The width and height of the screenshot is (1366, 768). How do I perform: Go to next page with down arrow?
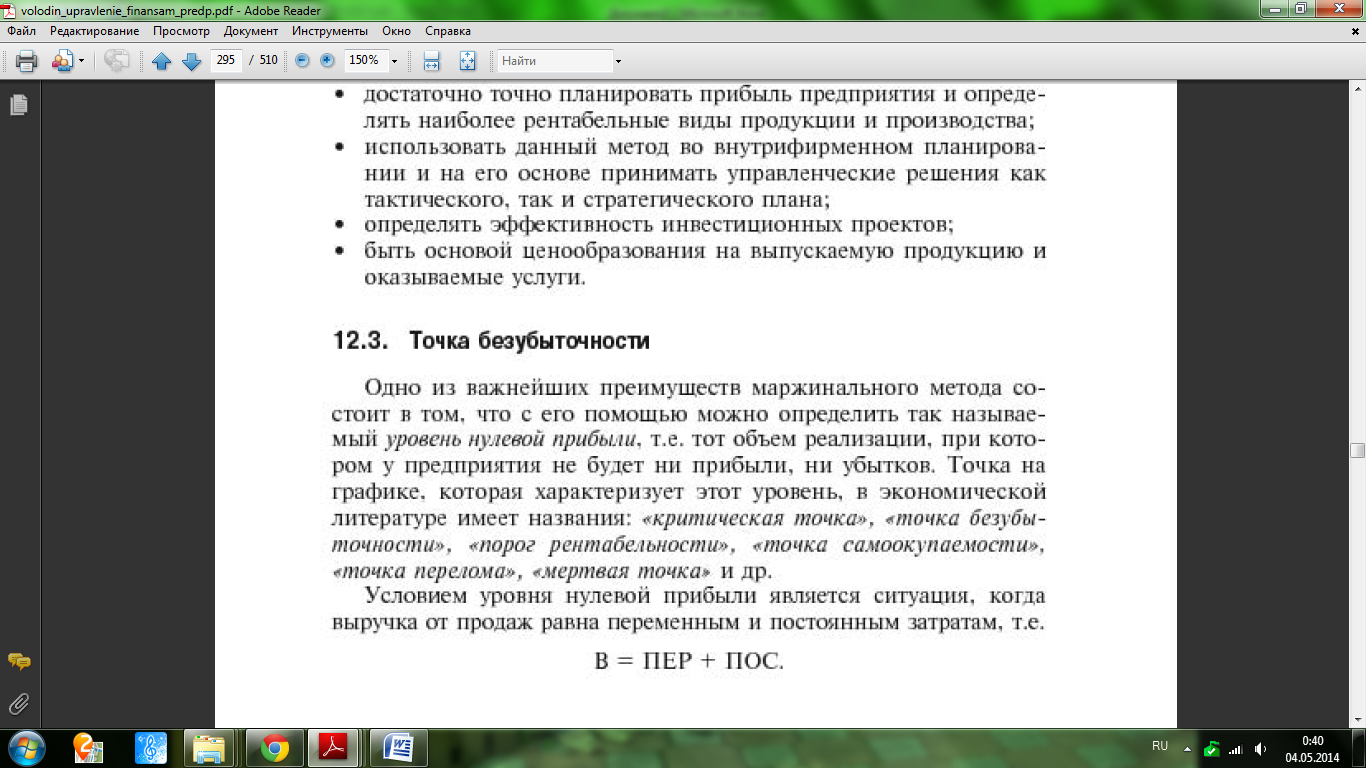click(x=191, y=61)
